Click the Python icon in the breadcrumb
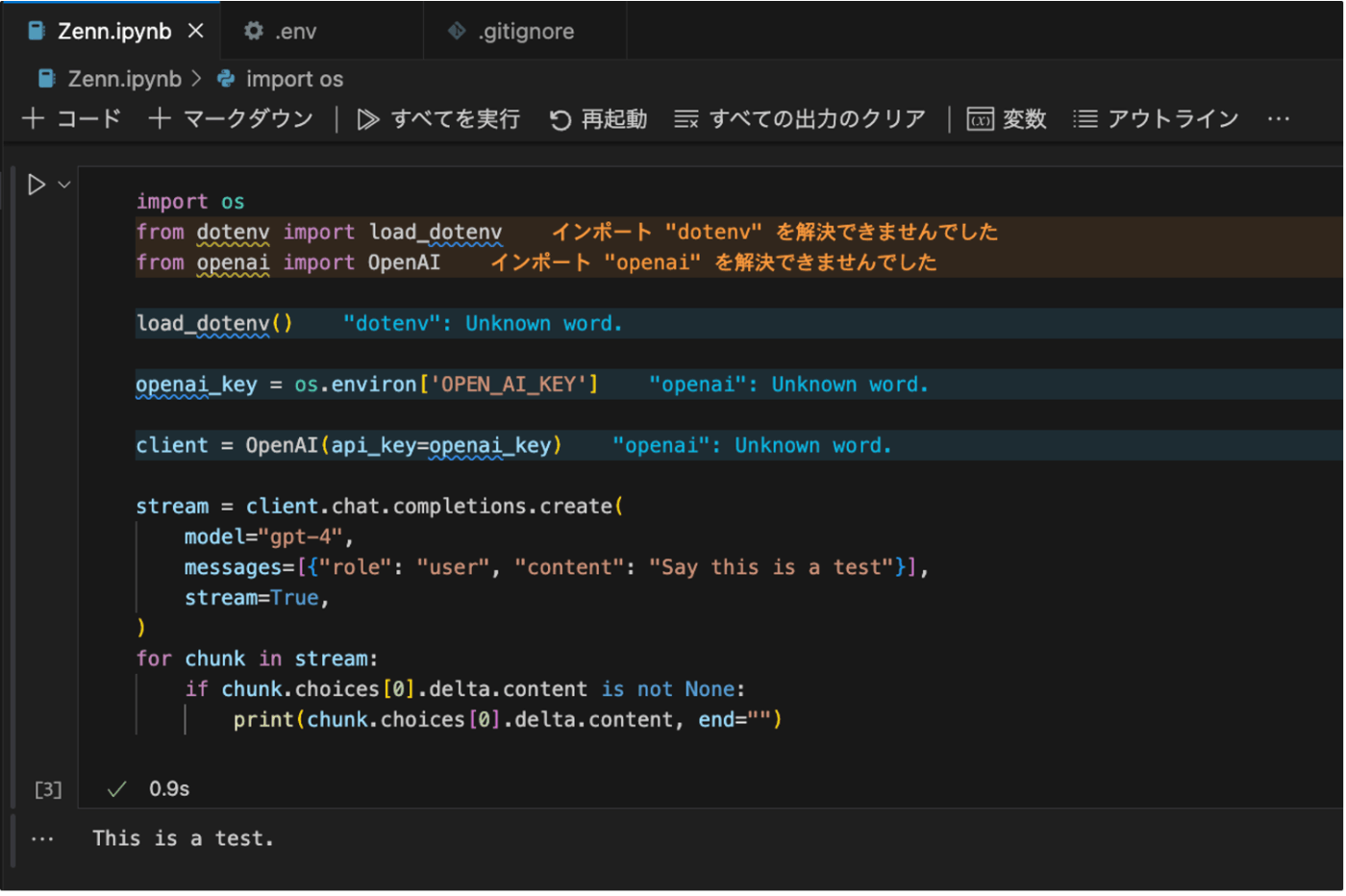This screenshot has height=896, width=1346. pos(226,79)
